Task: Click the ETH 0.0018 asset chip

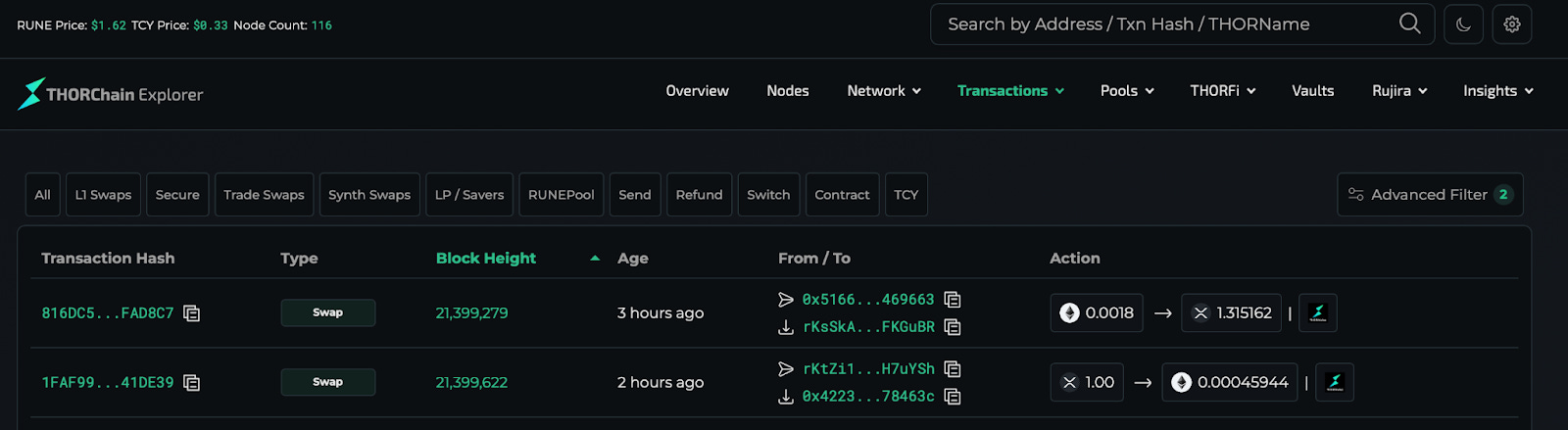Action: [x=1097, y=313]
